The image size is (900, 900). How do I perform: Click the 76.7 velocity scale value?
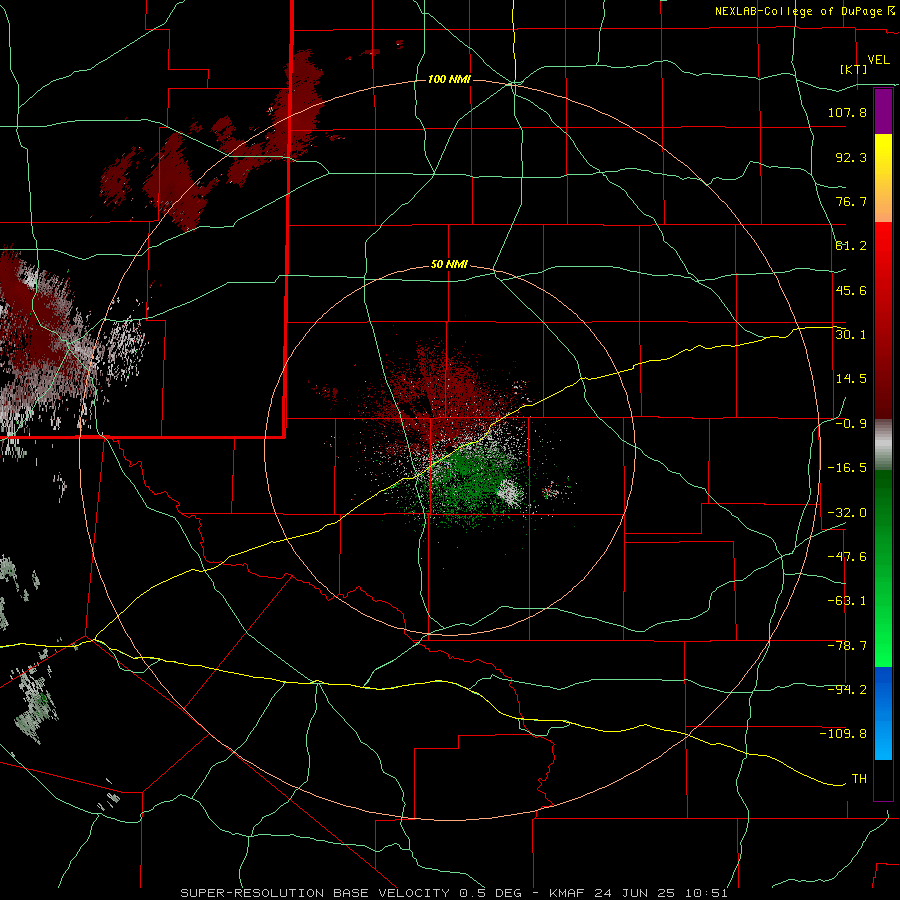(851, 201)
